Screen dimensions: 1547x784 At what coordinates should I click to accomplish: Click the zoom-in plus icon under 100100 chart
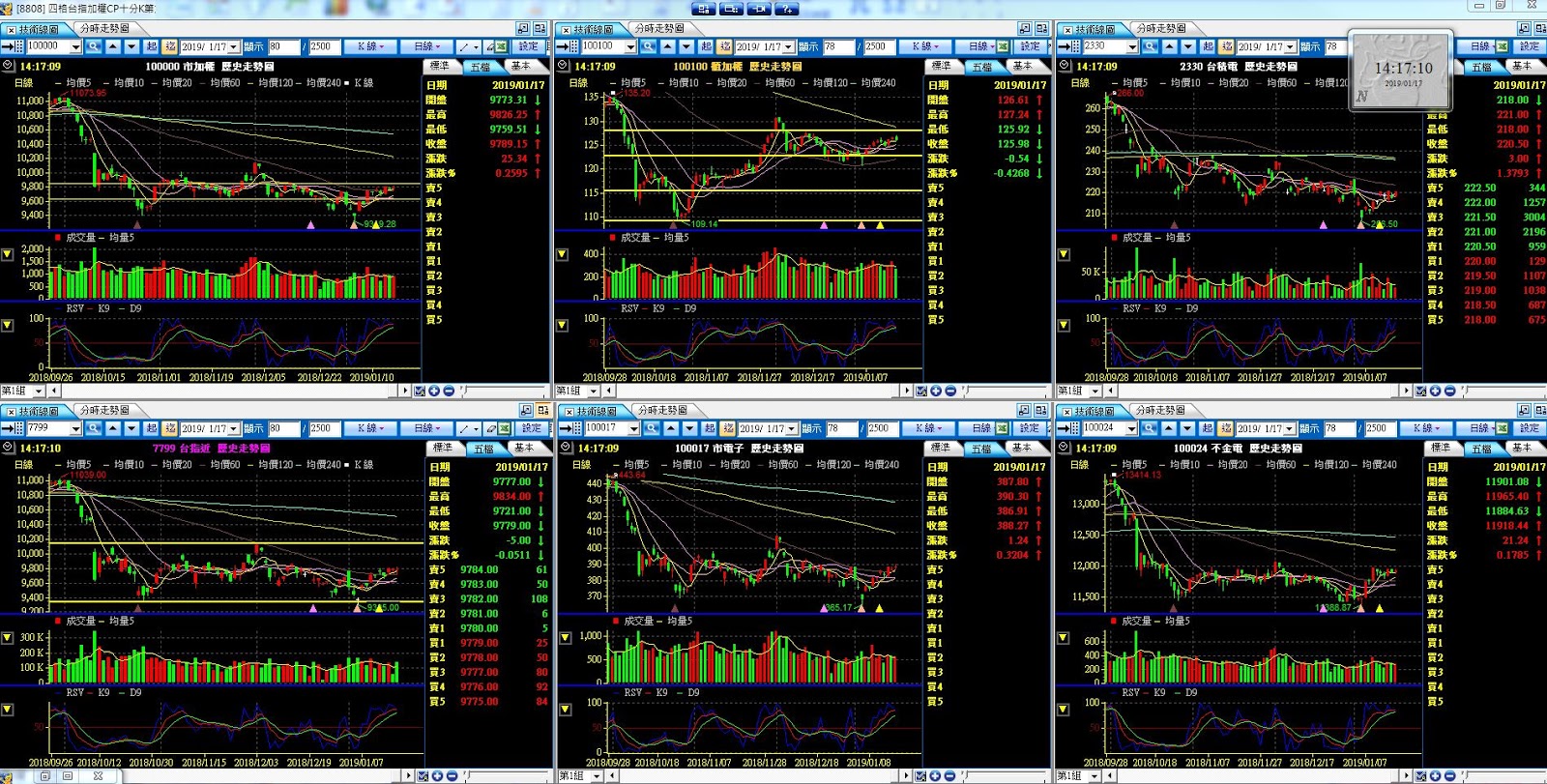click(x=936, y=391)
